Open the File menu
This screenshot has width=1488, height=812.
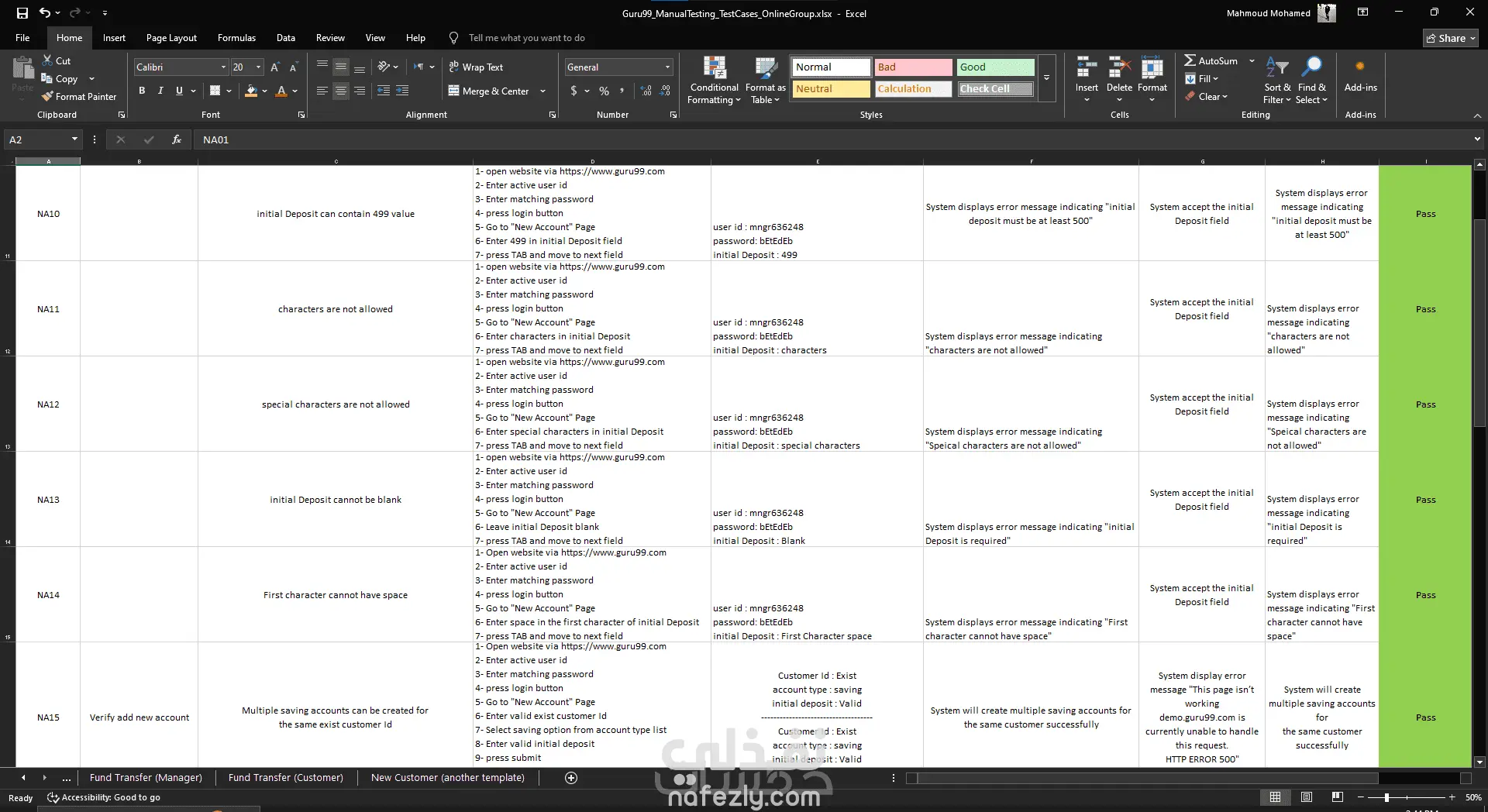click(x=22, y=38)
